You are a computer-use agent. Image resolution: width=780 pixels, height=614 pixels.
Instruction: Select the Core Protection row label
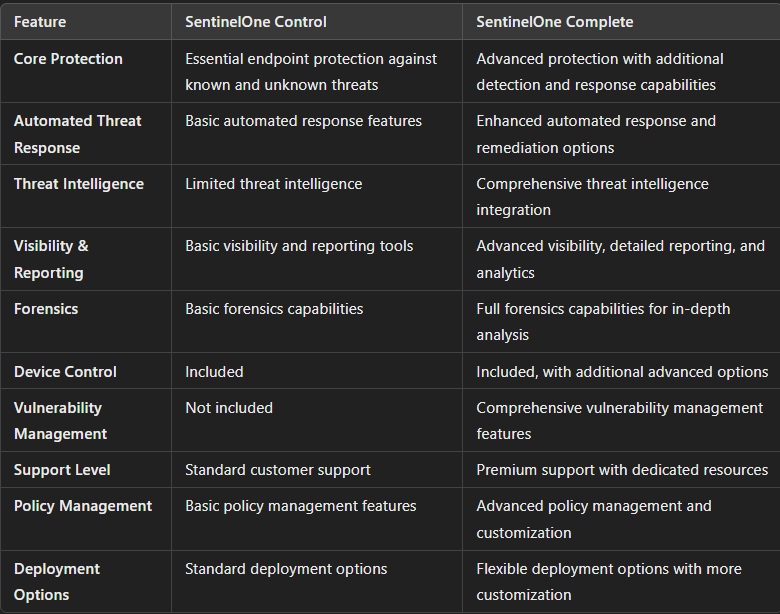(68, 59)
